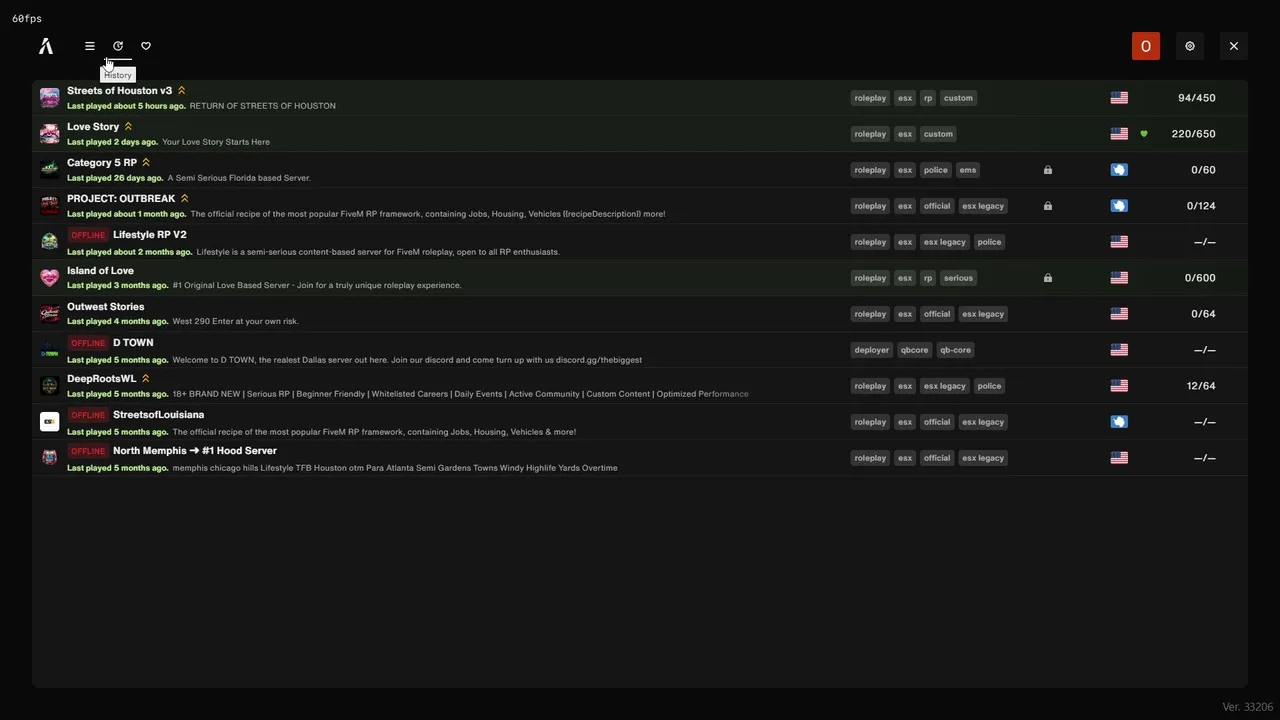1280x720 pixels.
Task: Open PROJECT: OUTBREAK server entry
Action: click(x=640, y=206)
